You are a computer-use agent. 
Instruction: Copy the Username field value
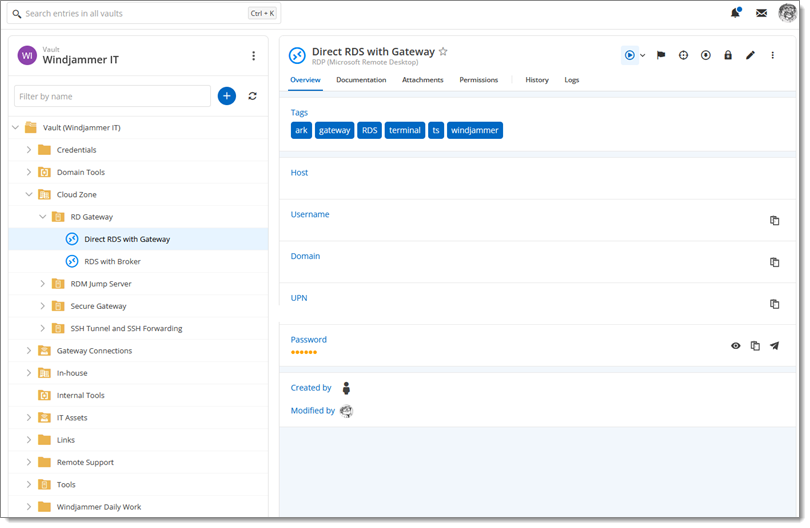click(774, 220)
